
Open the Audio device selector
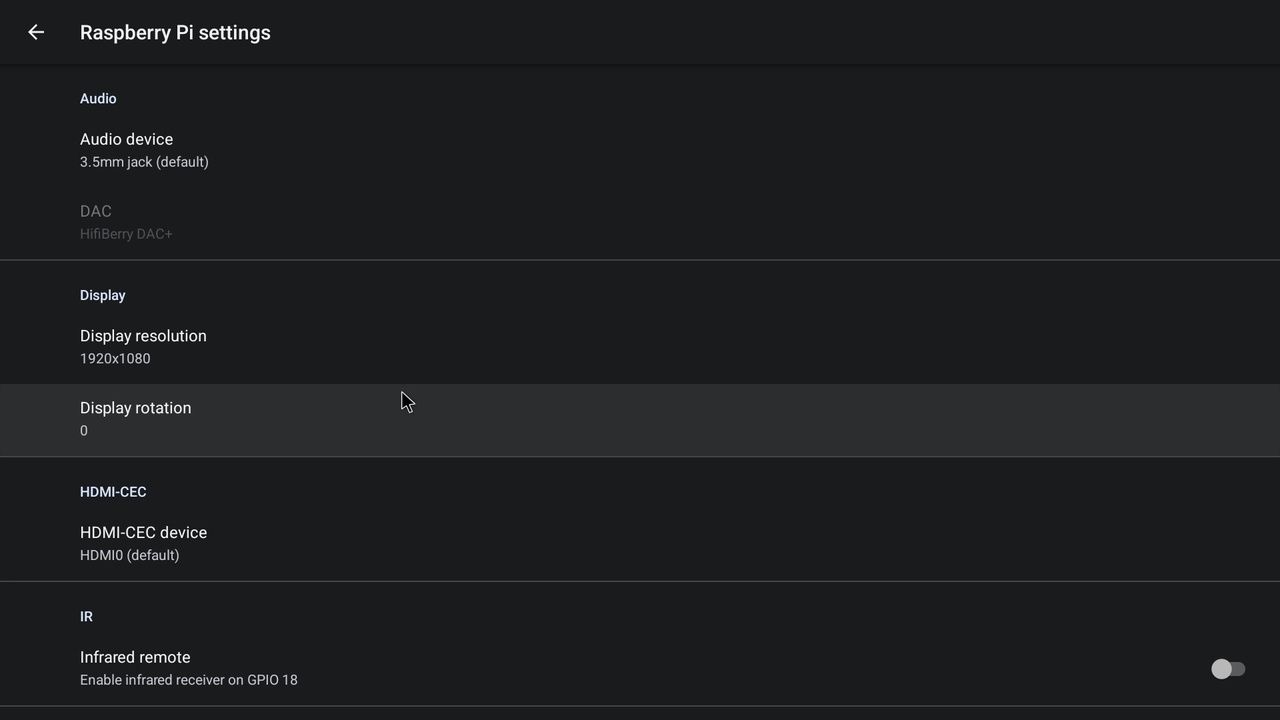click(127, 139)
